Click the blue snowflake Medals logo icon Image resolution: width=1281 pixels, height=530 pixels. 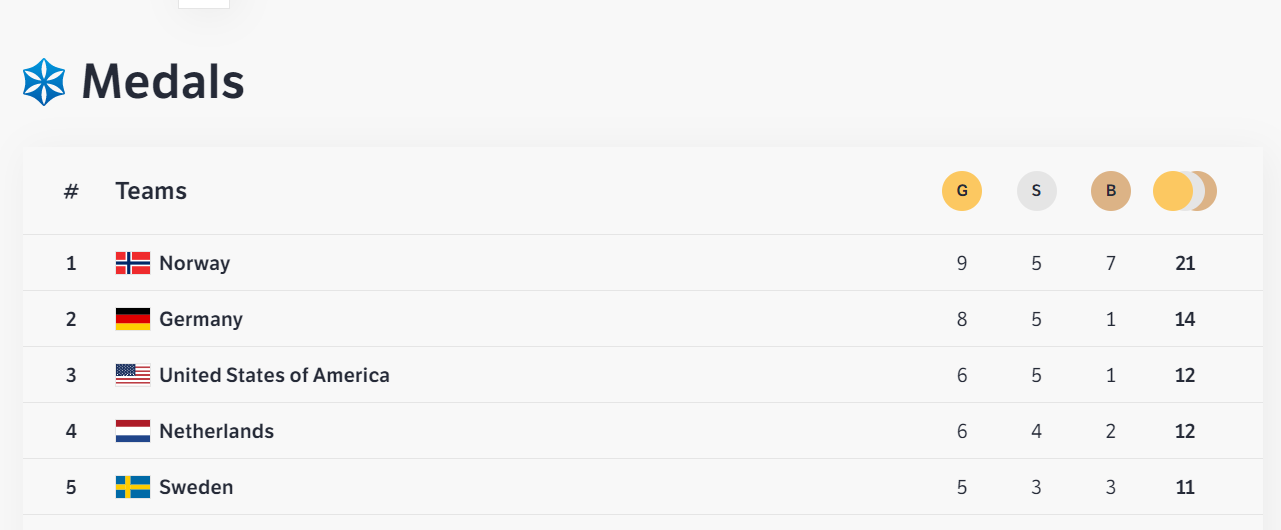[44, 82]
